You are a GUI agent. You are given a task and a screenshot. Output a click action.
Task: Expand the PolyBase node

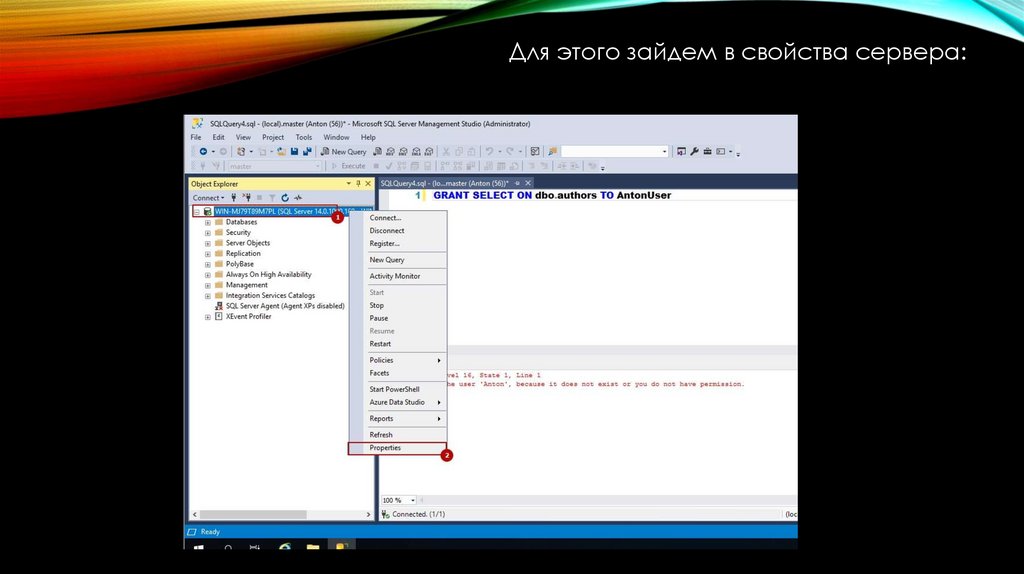click(208, 264)
